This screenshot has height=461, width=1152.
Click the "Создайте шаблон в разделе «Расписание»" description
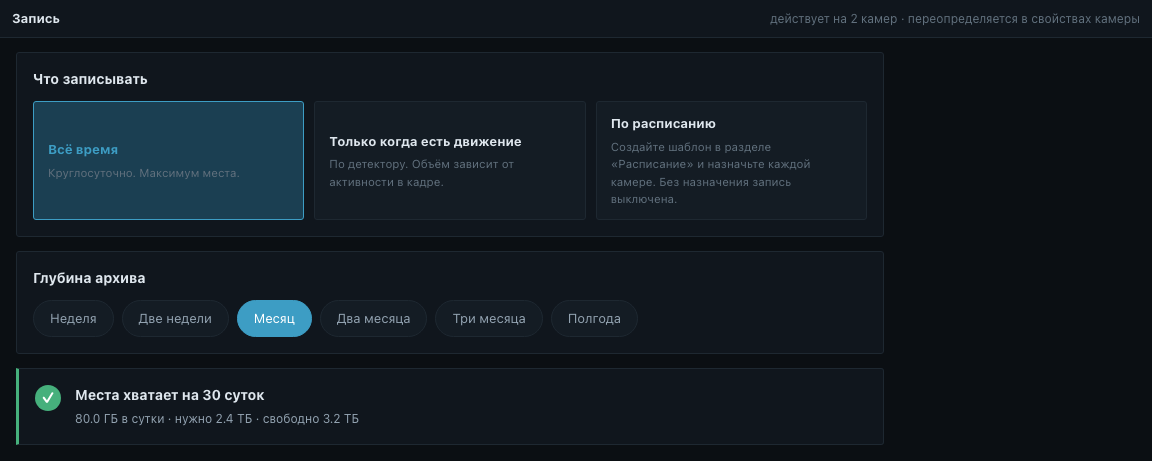point(710,173)
